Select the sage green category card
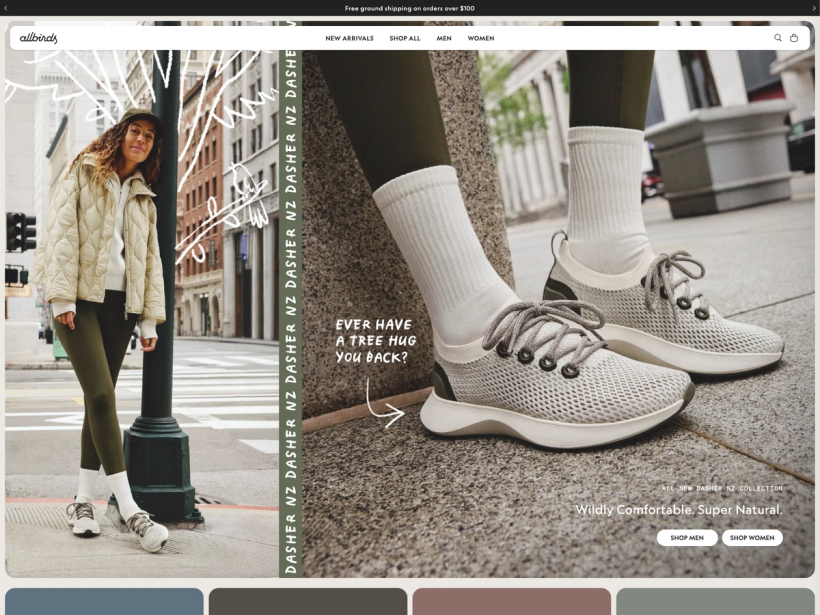Viewport: 820px width, 615px height. pos(715,601)
